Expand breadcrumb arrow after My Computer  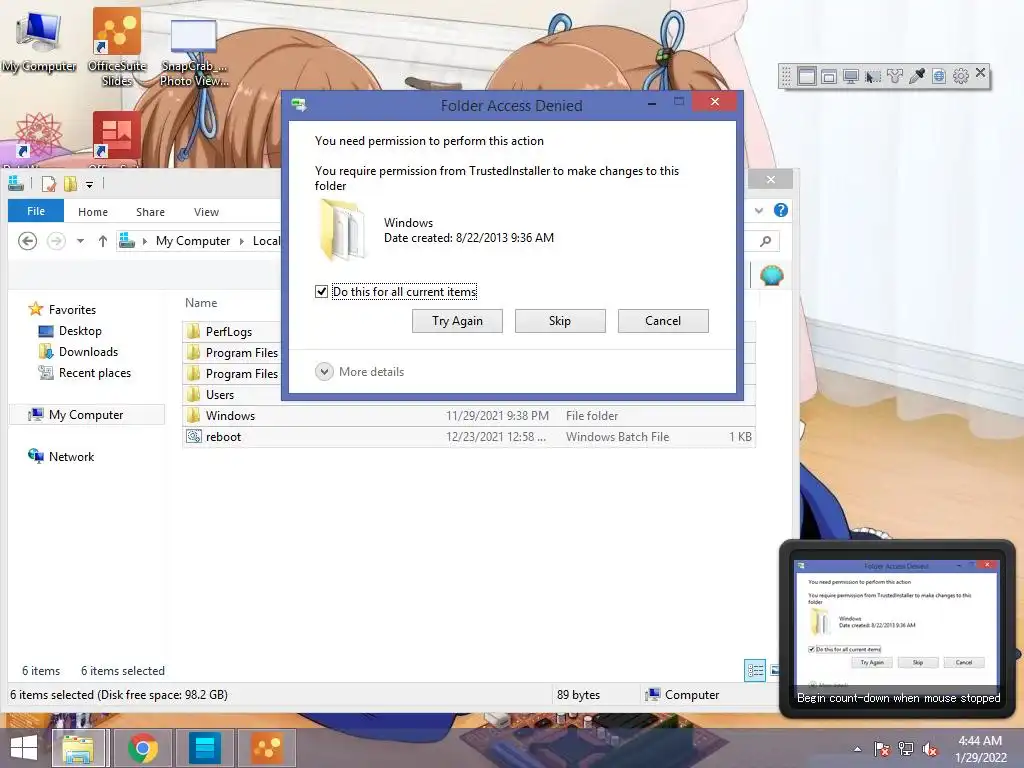[242, 241]
